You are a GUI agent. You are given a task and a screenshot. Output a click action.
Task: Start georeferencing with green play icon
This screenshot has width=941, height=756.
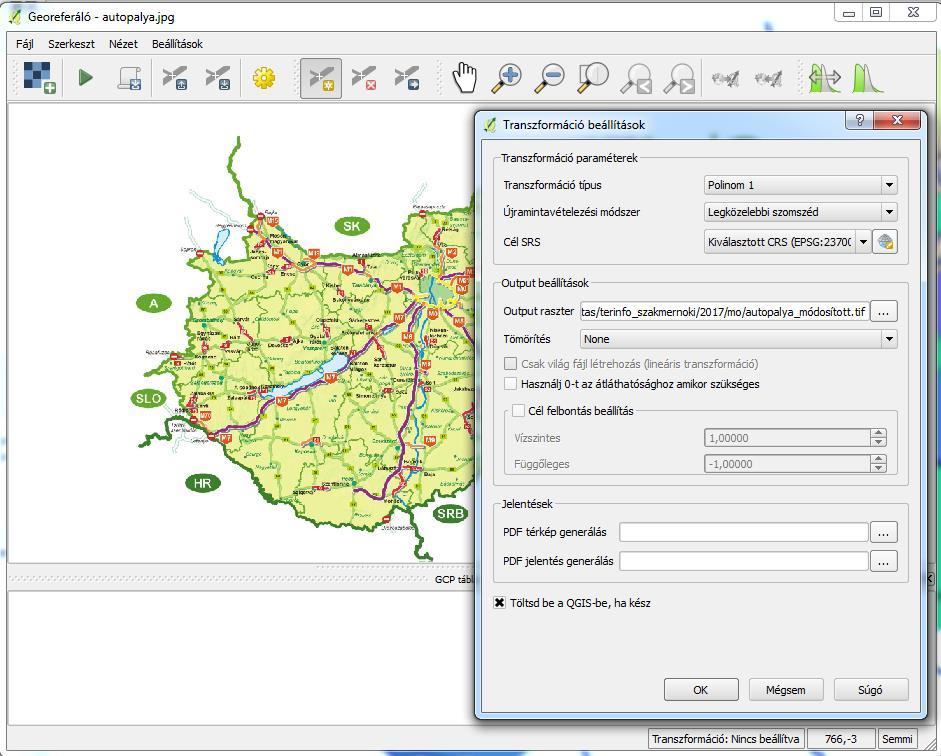86,78
